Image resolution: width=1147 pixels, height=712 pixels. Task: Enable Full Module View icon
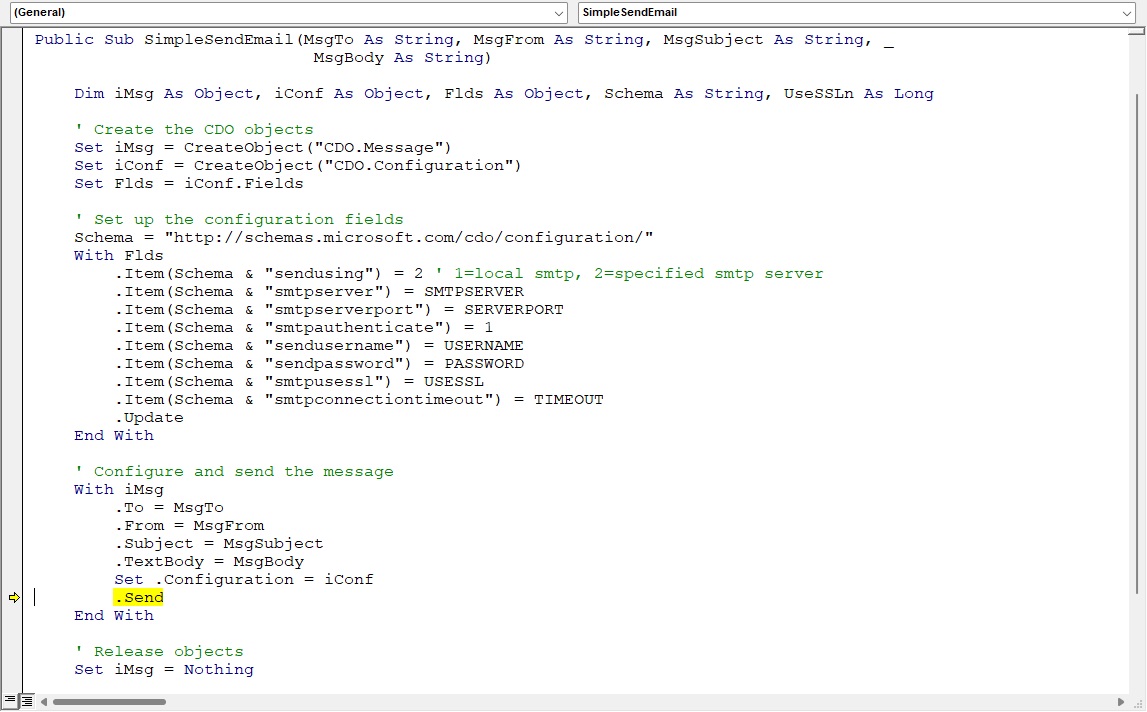(27, 701)
